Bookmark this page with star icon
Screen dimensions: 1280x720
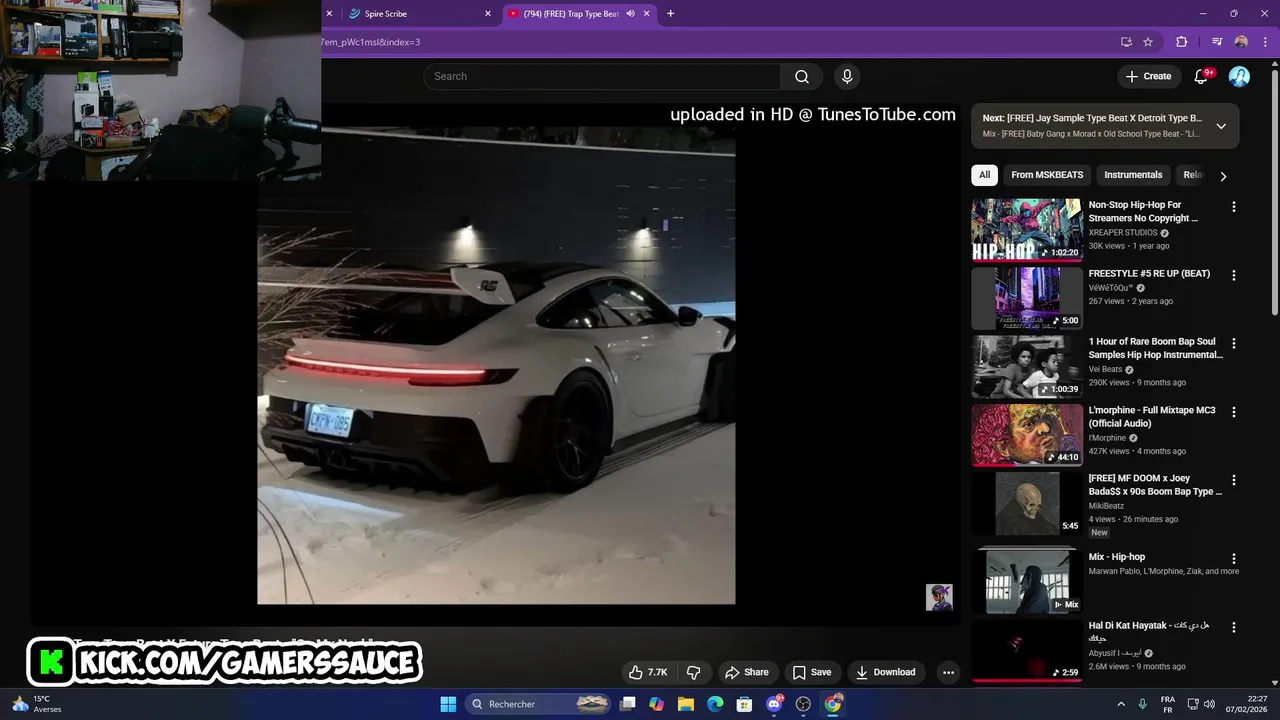click(x=1148, y=42)
